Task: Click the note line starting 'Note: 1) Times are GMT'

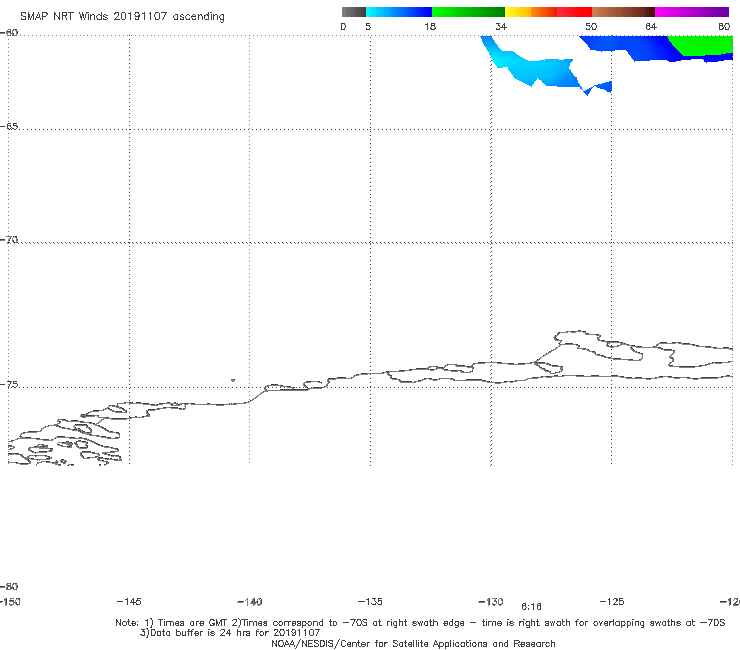Action: pyautogui.click(x=420, y=623)
